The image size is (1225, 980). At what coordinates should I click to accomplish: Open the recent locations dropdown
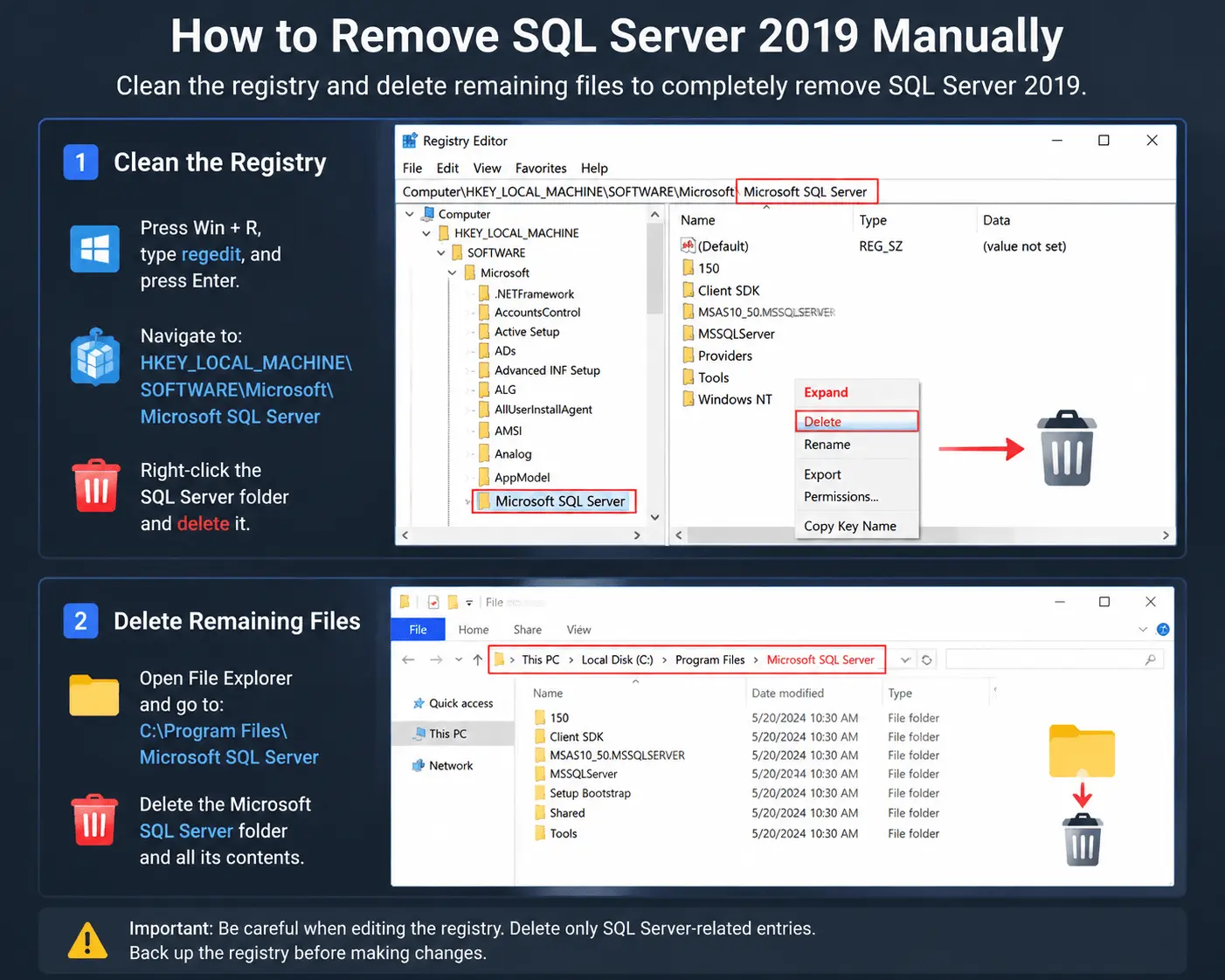coord(459,659)
